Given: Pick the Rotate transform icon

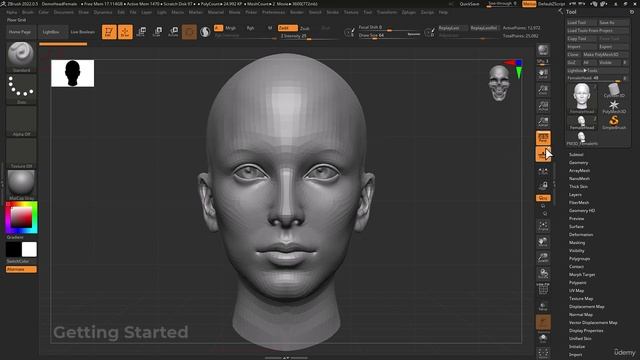Looking at the screenshot, I should pos(173,32).
